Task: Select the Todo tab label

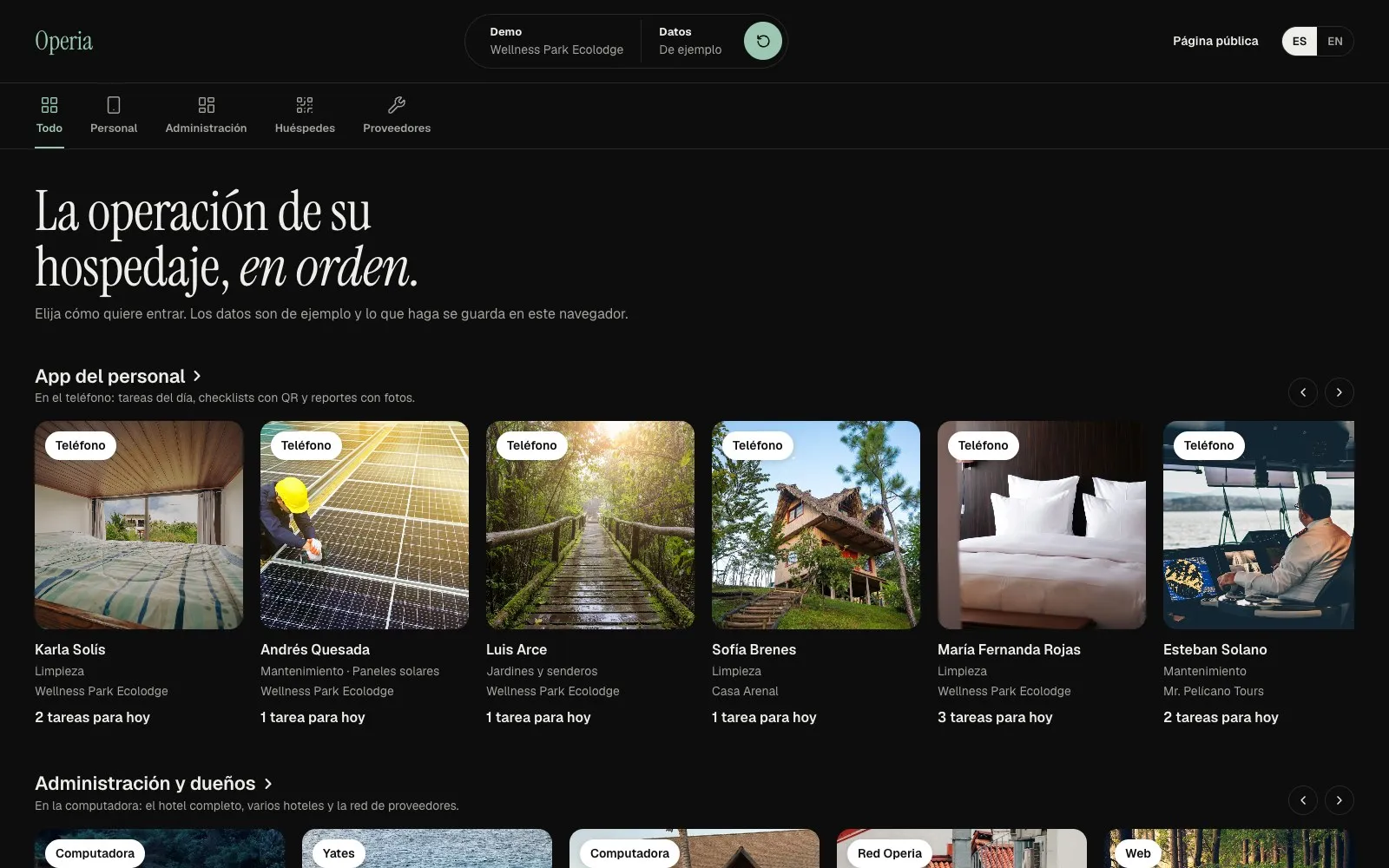Action: (x=49, y=128)
